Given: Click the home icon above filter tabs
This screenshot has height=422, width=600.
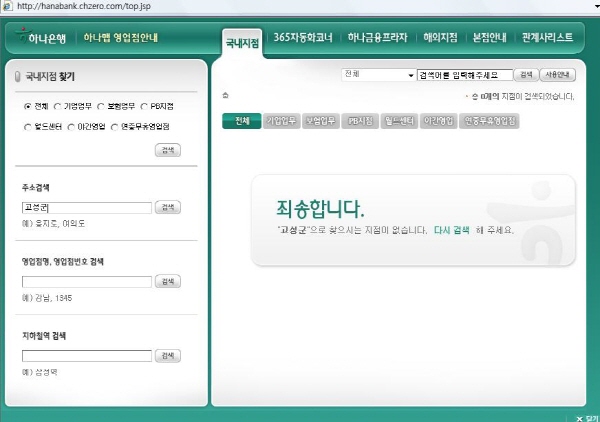Looking at the screenshot, I should (226, 96).
